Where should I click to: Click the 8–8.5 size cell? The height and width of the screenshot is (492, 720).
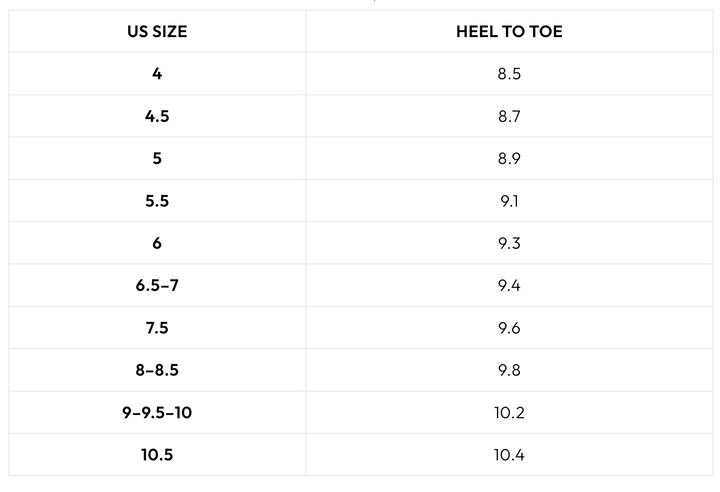pos(157,370)
